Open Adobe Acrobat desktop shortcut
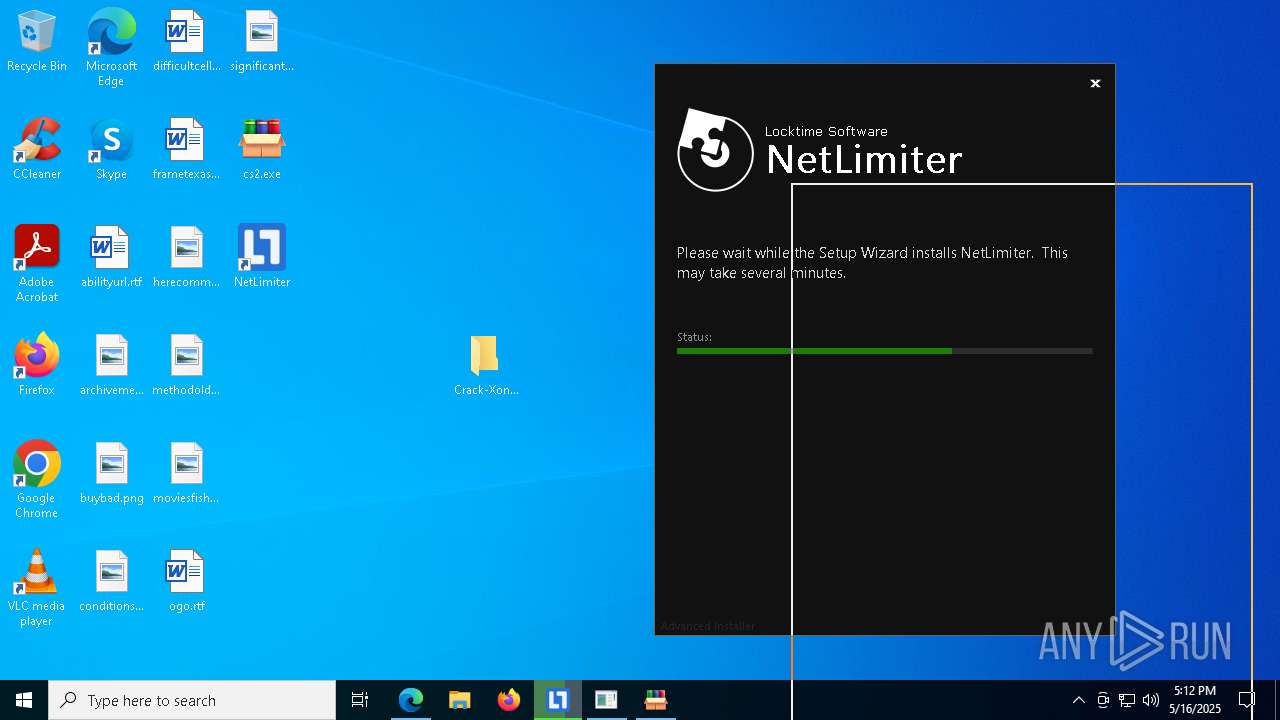 click(37, 264)
